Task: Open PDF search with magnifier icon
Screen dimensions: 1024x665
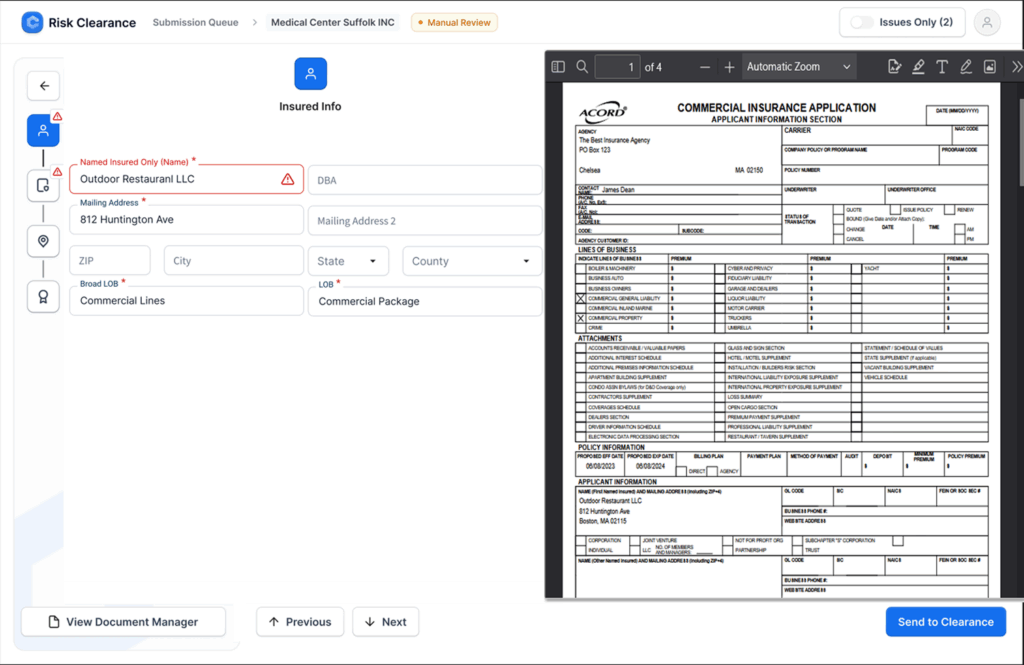Action: click(x=582, y=67)
